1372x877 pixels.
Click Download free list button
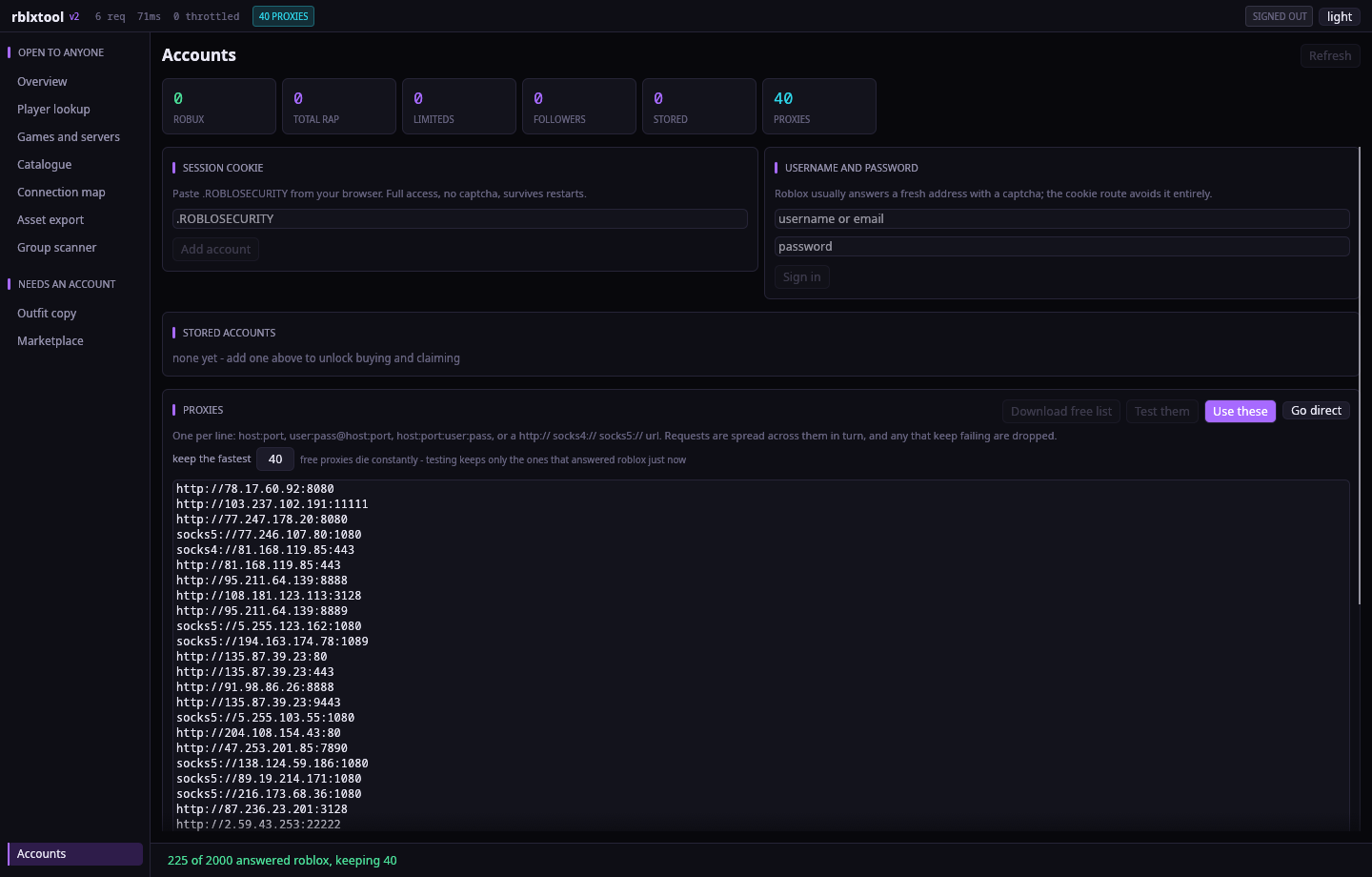(1061, 412)
